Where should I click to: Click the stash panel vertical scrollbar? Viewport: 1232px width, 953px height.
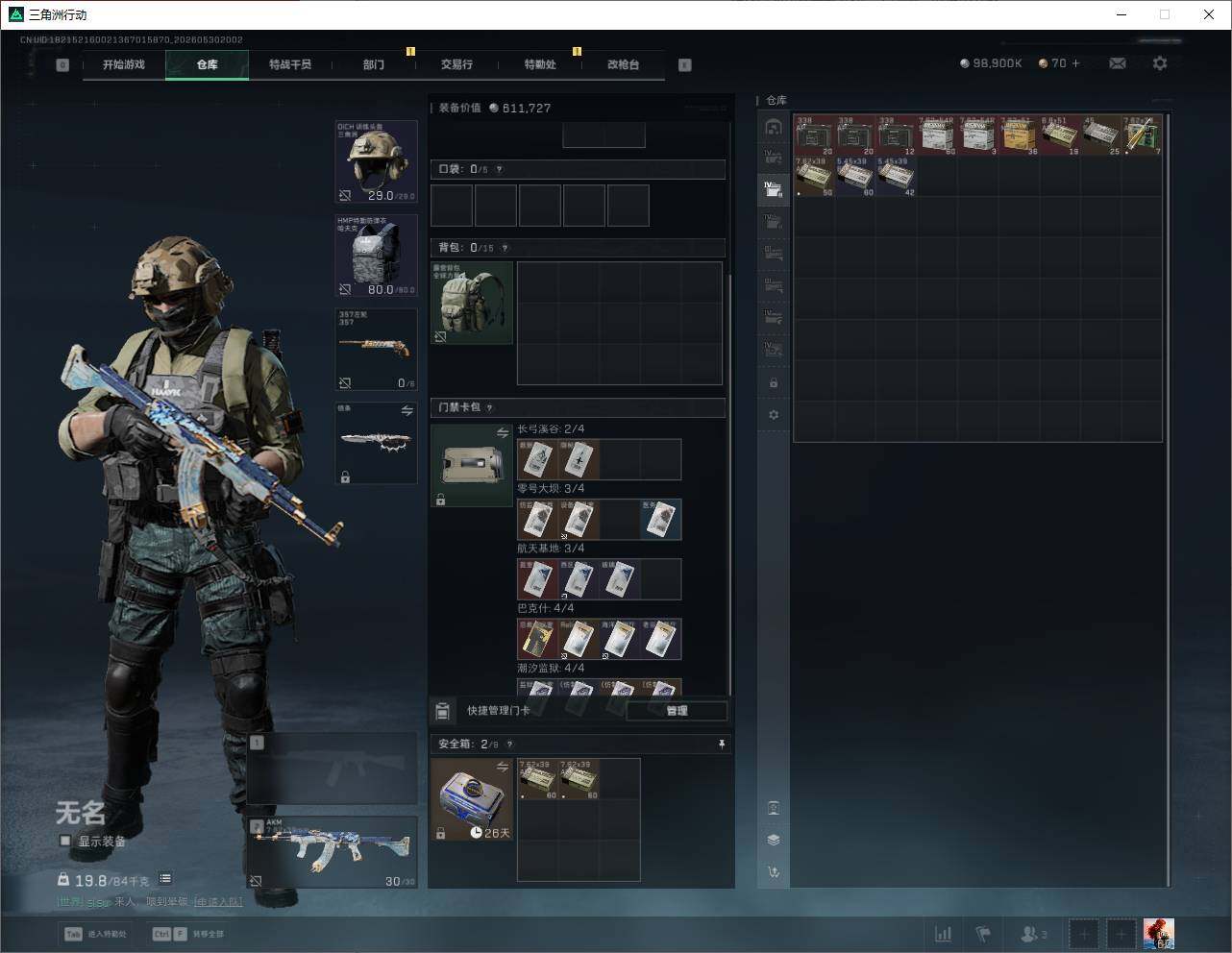pyautogui.click(x=1169, y=500)
